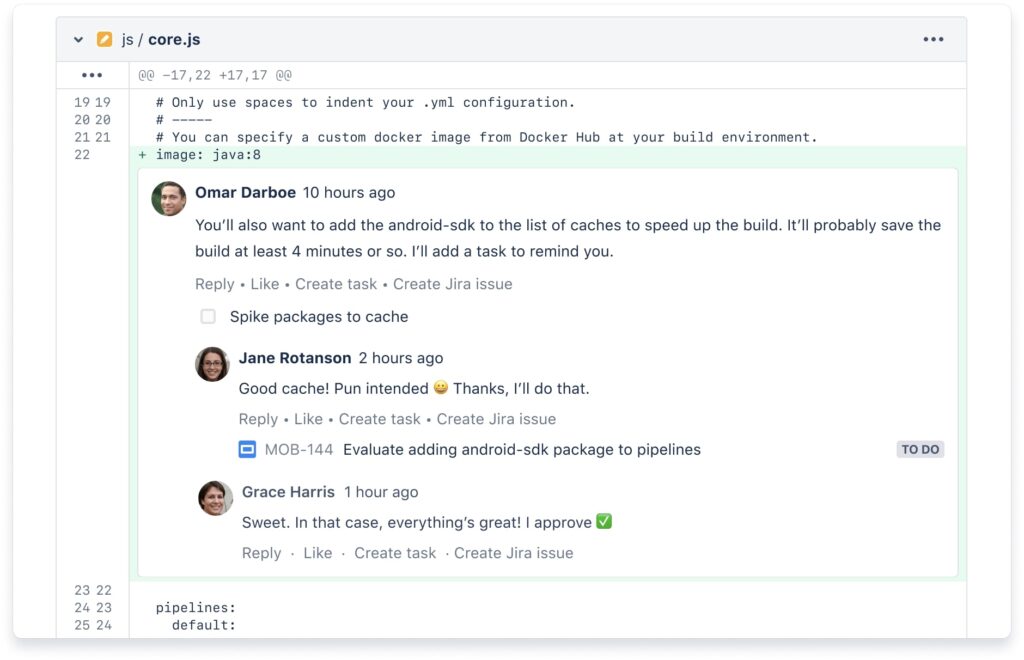
Task: Click Omar Darboe's profile avatar
Action: click(x=168, y=199)
